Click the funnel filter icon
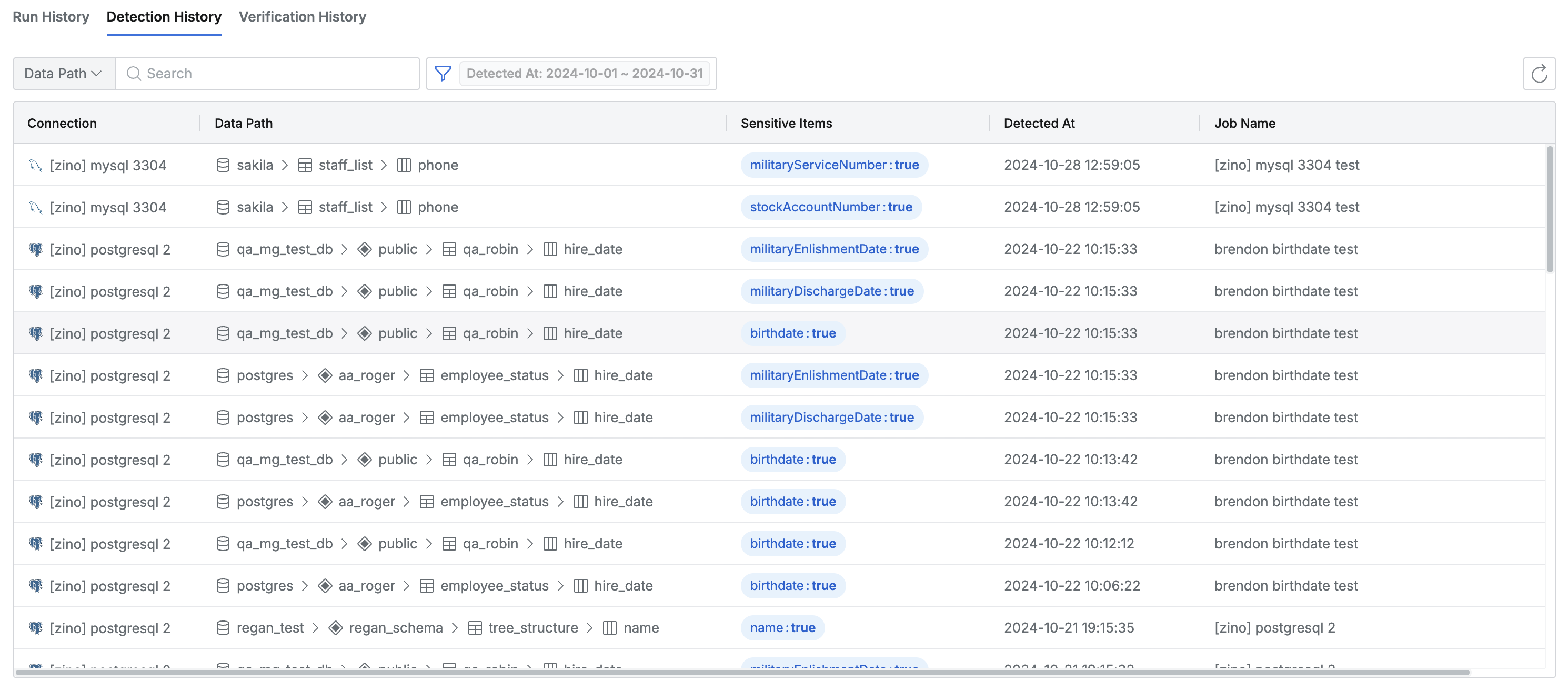Viewport: 1568px width, 692px height. click(443, 74)
